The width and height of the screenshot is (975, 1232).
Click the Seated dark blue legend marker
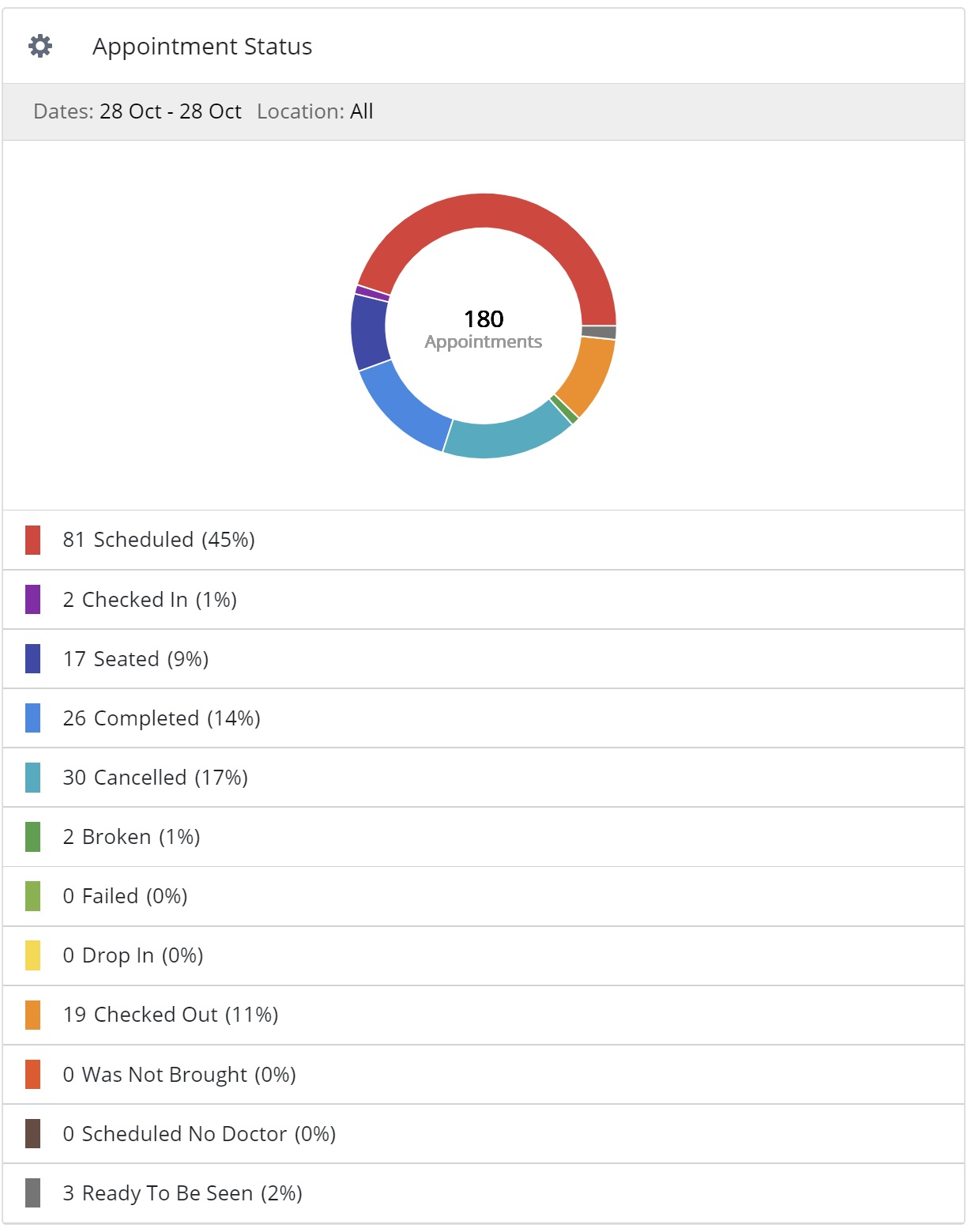(32, 659)
